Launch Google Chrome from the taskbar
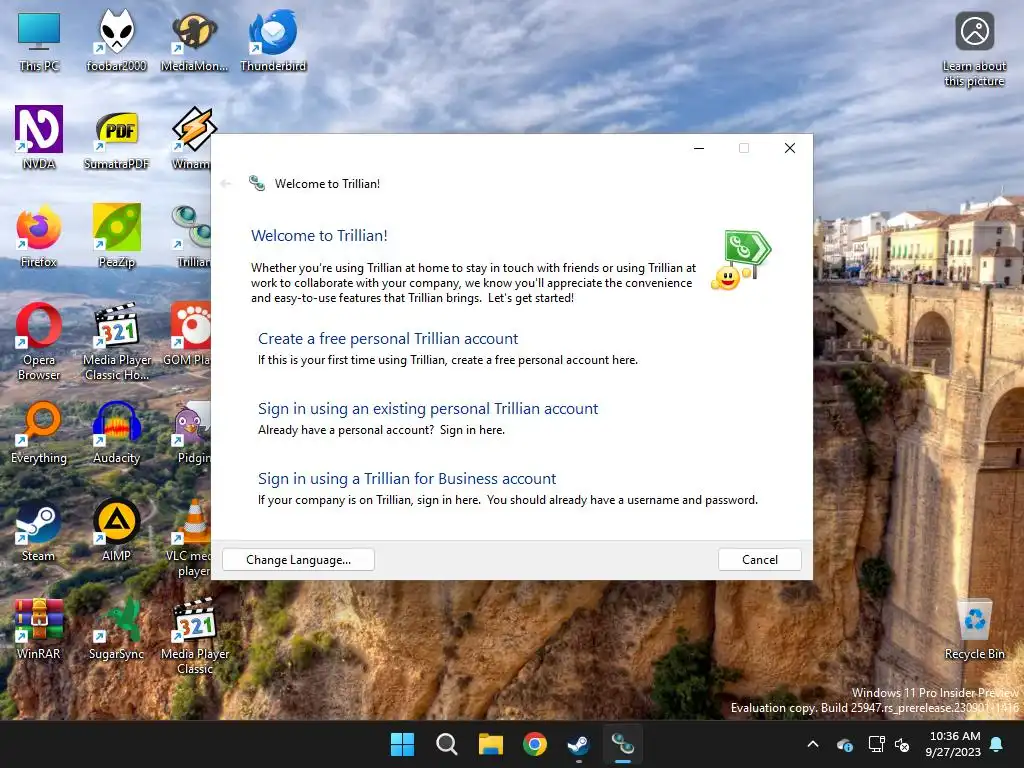 coord(535,744)
